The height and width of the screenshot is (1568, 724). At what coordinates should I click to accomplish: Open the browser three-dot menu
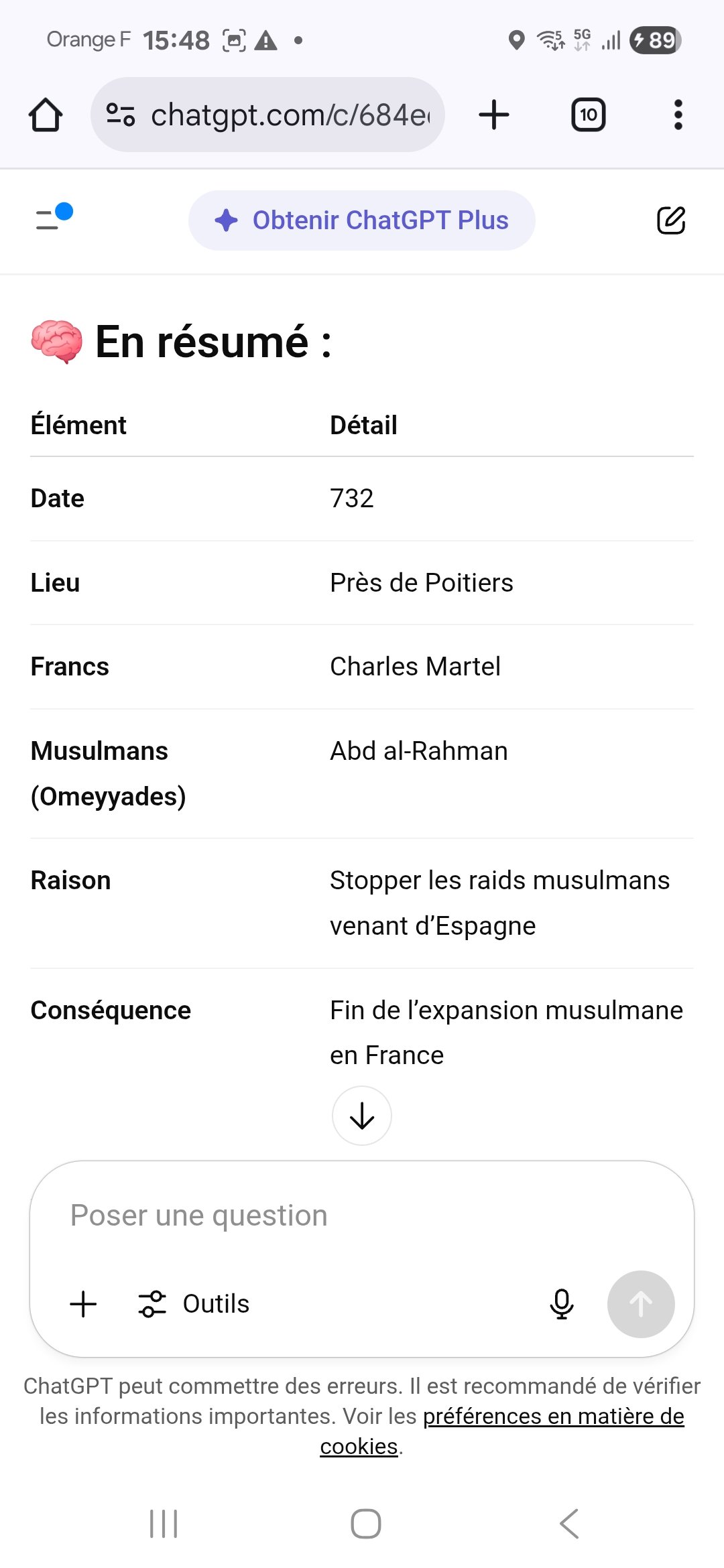click(678, 115)
